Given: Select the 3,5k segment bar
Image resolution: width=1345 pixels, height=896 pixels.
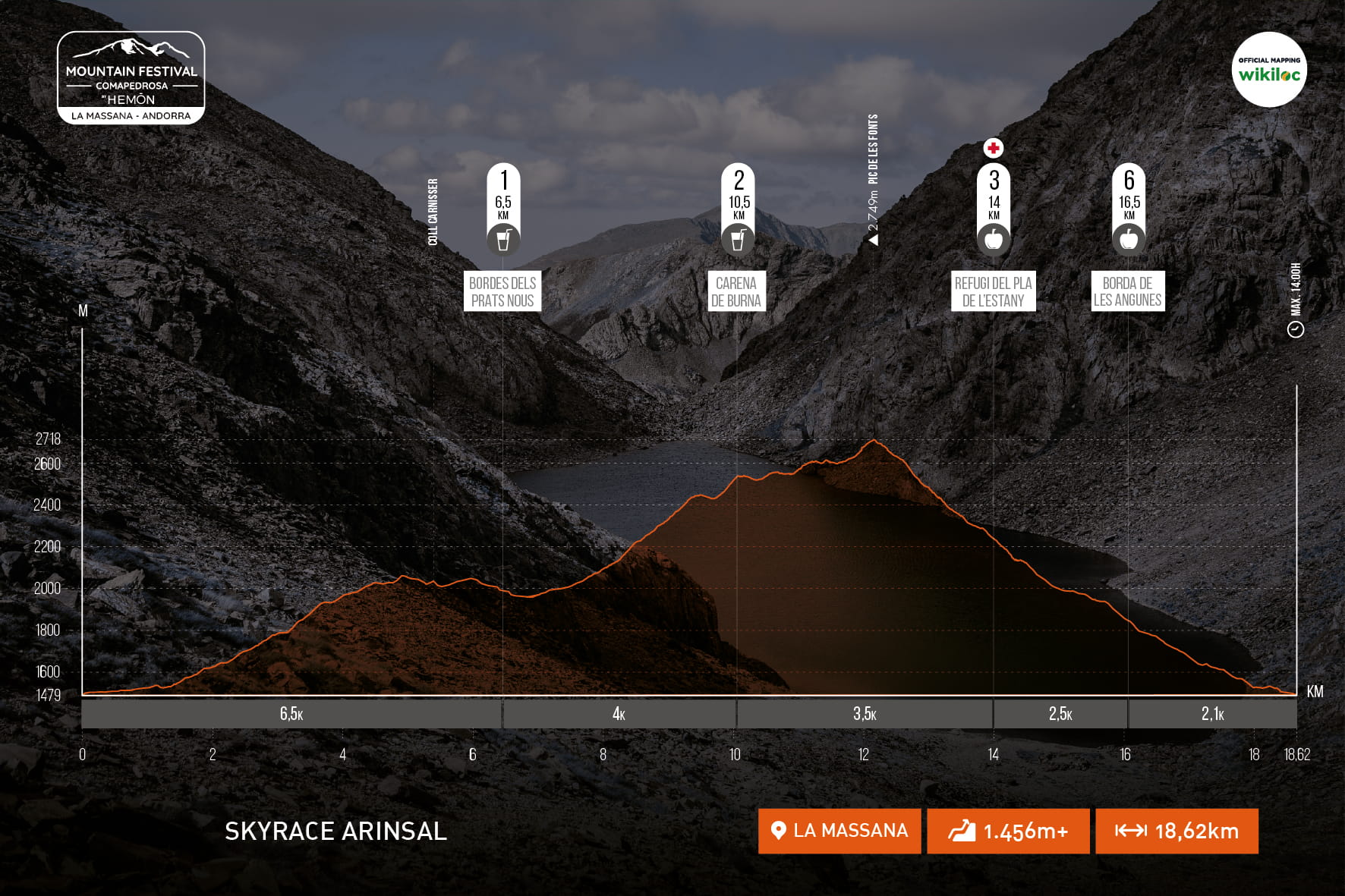Looking at the screenshot, I should click(865, 714).
